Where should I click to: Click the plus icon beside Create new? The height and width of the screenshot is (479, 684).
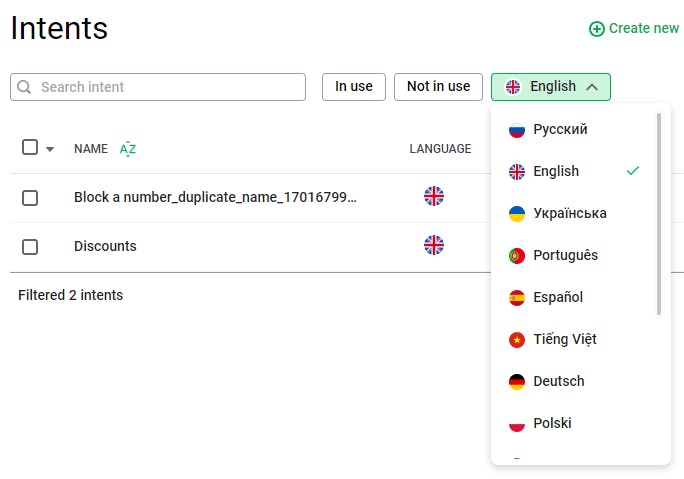(597, 29)
